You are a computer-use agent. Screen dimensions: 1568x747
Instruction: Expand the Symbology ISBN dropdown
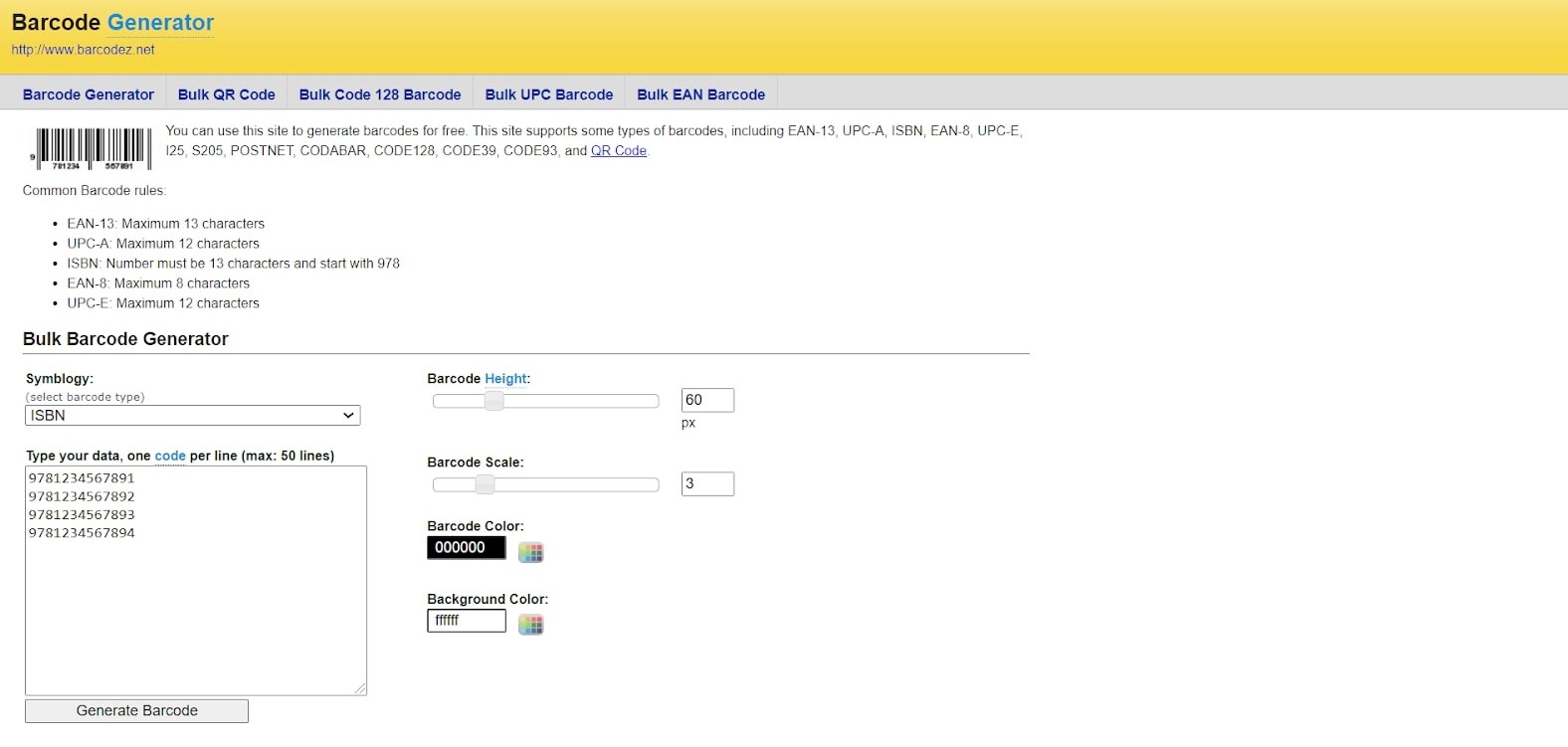coord(192,416)
